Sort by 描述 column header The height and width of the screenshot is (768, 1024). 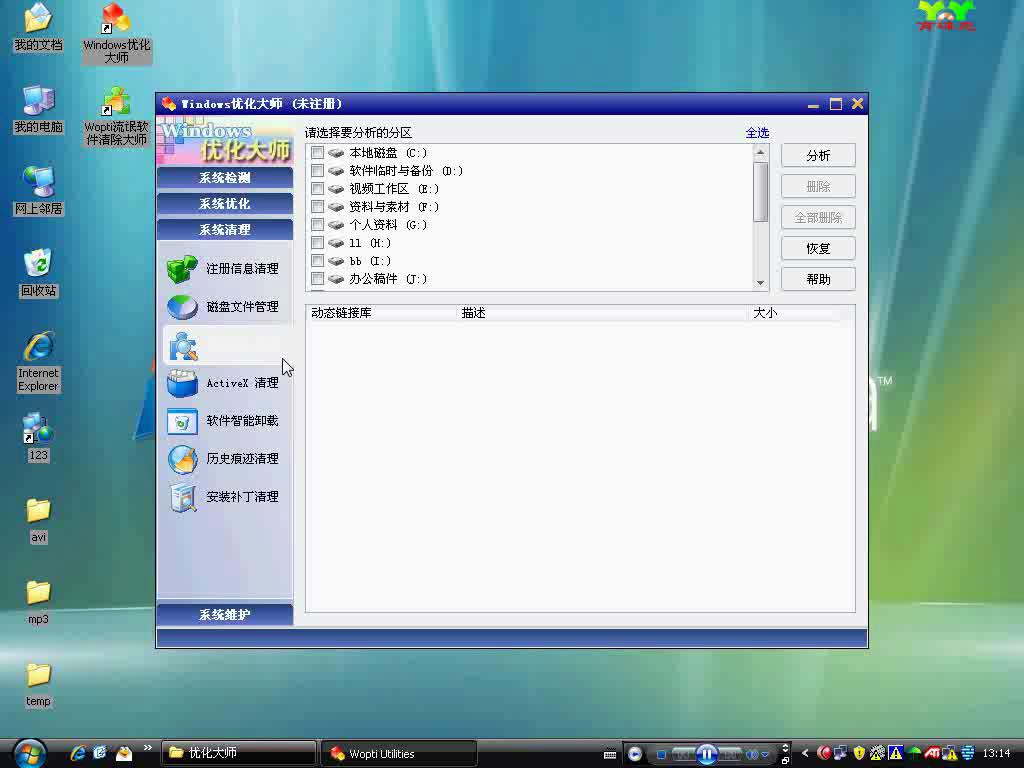tap(601, 313)
